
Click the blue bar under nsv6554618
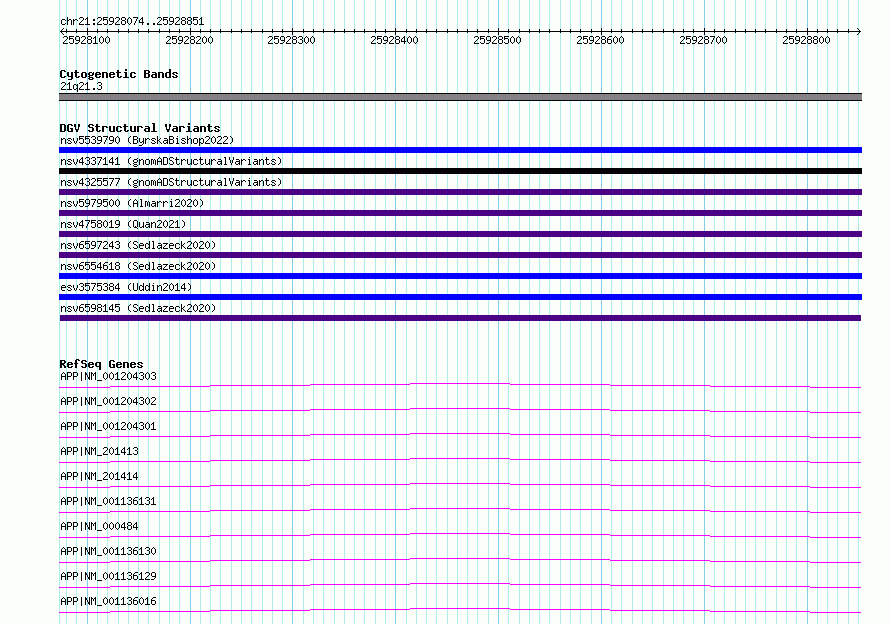pyautogui.click(x=460, y=276)
